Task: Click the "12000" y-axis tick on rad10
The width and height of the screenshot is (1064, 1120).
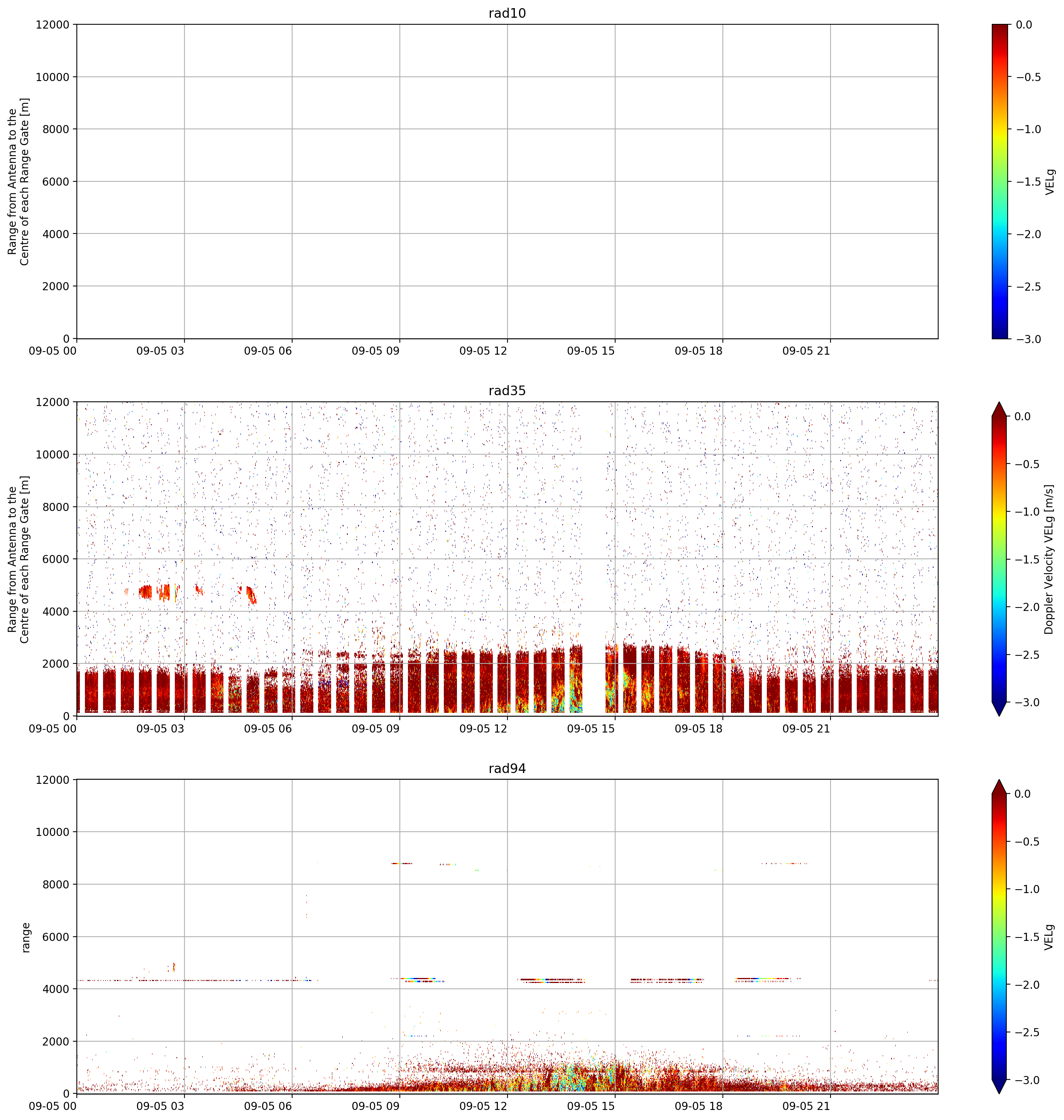Action: coord(52,24)
